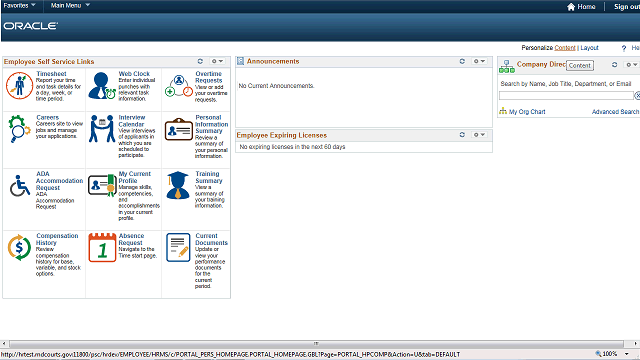Viewport: 640px width, 360px height.
Task: Open Announcements pagelet settings dropdown
Action: click(479, 61)
